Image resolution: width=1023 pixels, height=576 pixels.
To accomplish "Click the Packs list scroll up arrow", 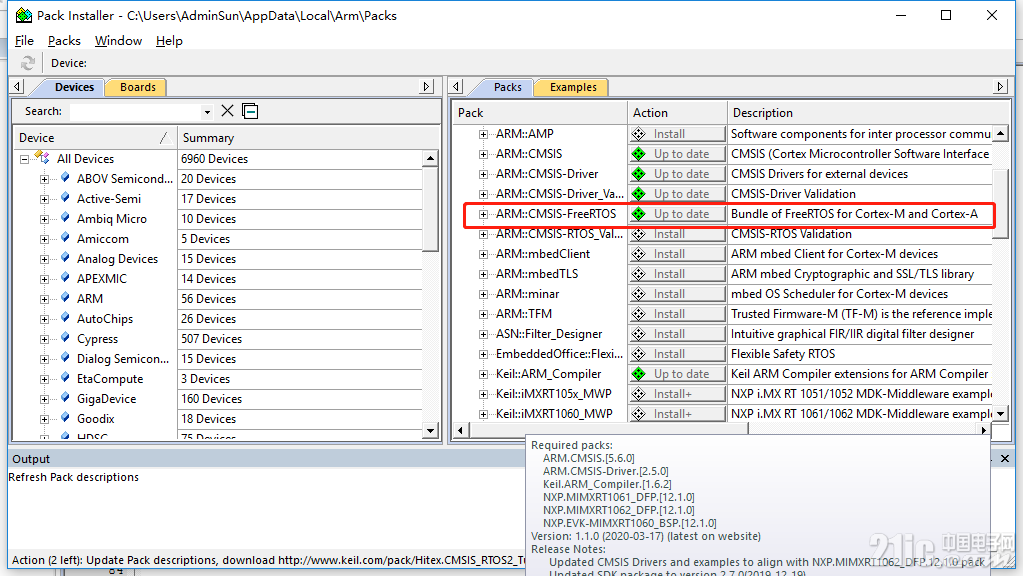I will pyautogui.click(x=1000, y=134).
